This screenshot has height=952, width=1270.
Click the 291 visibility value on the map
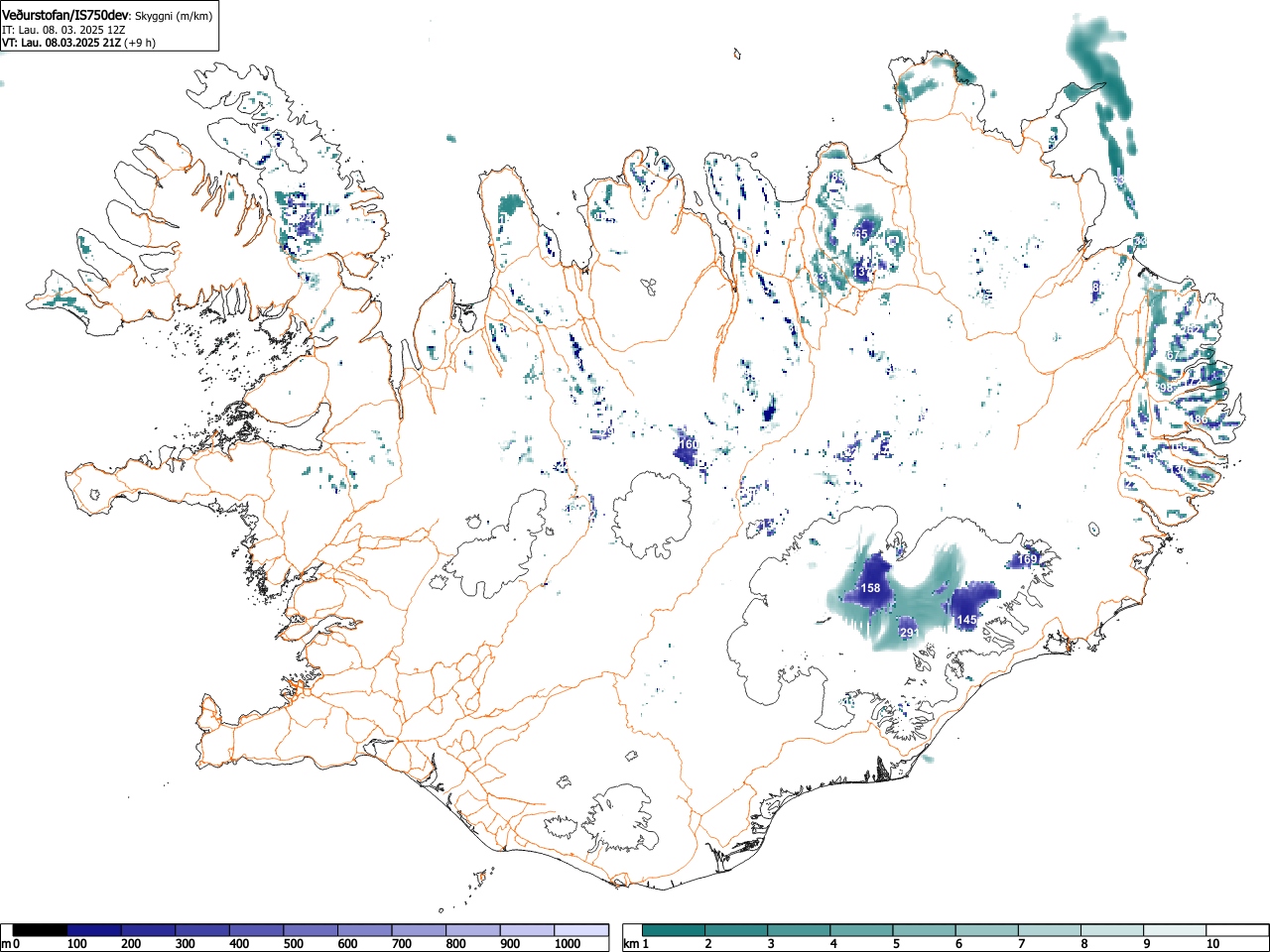[909, 633]
